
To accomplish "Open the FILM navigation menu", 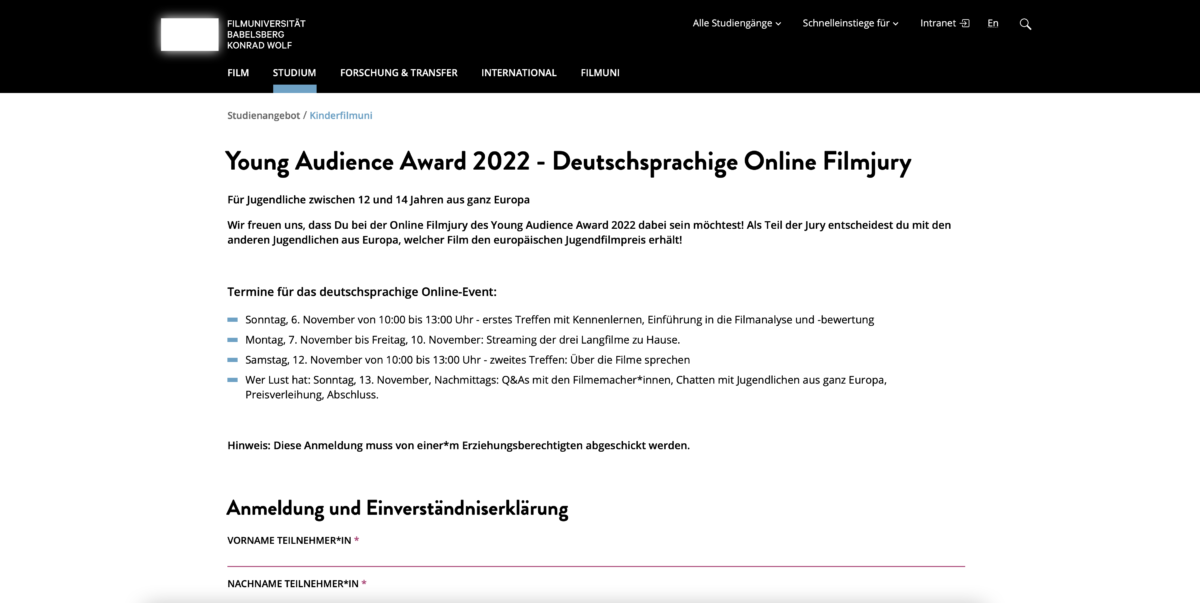I will pos(238,73).
